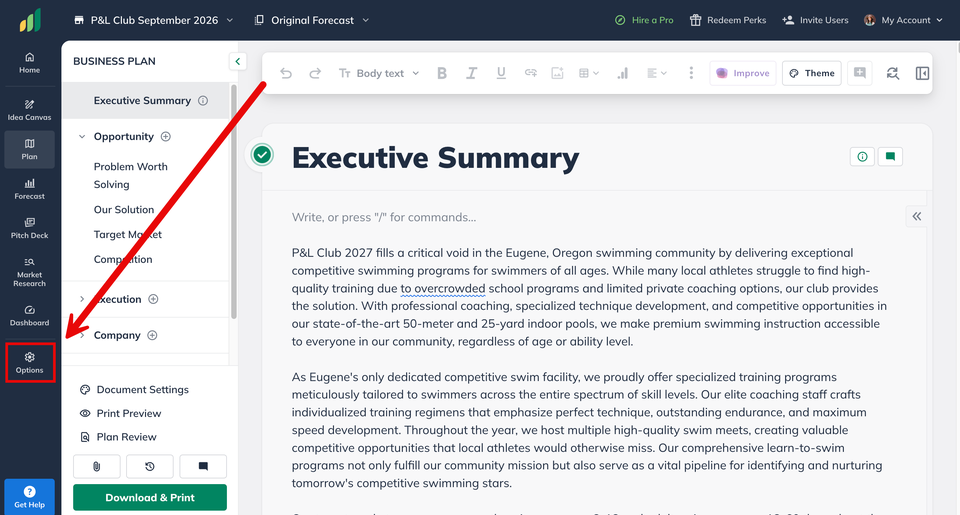Click Invite Users in the top bar

pos(816,20)
